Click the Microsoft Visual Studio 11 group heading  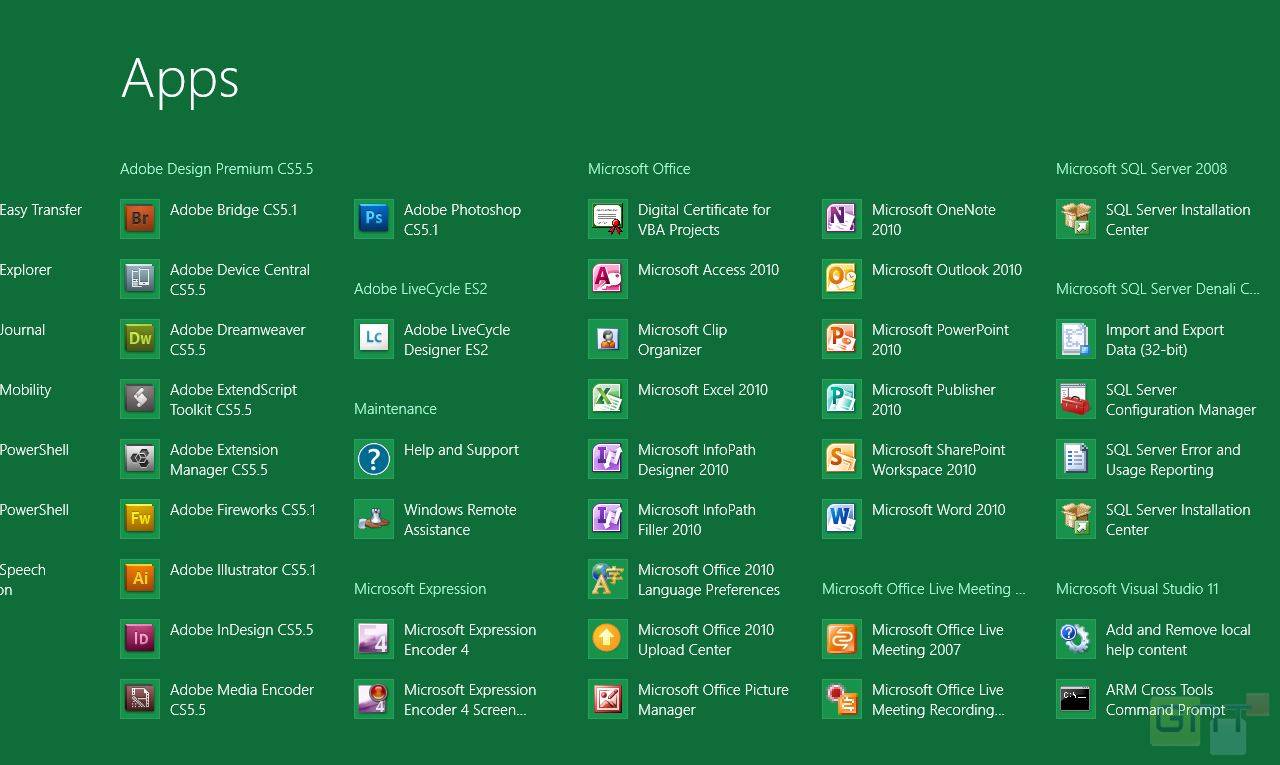click(x=1137, y=589)
